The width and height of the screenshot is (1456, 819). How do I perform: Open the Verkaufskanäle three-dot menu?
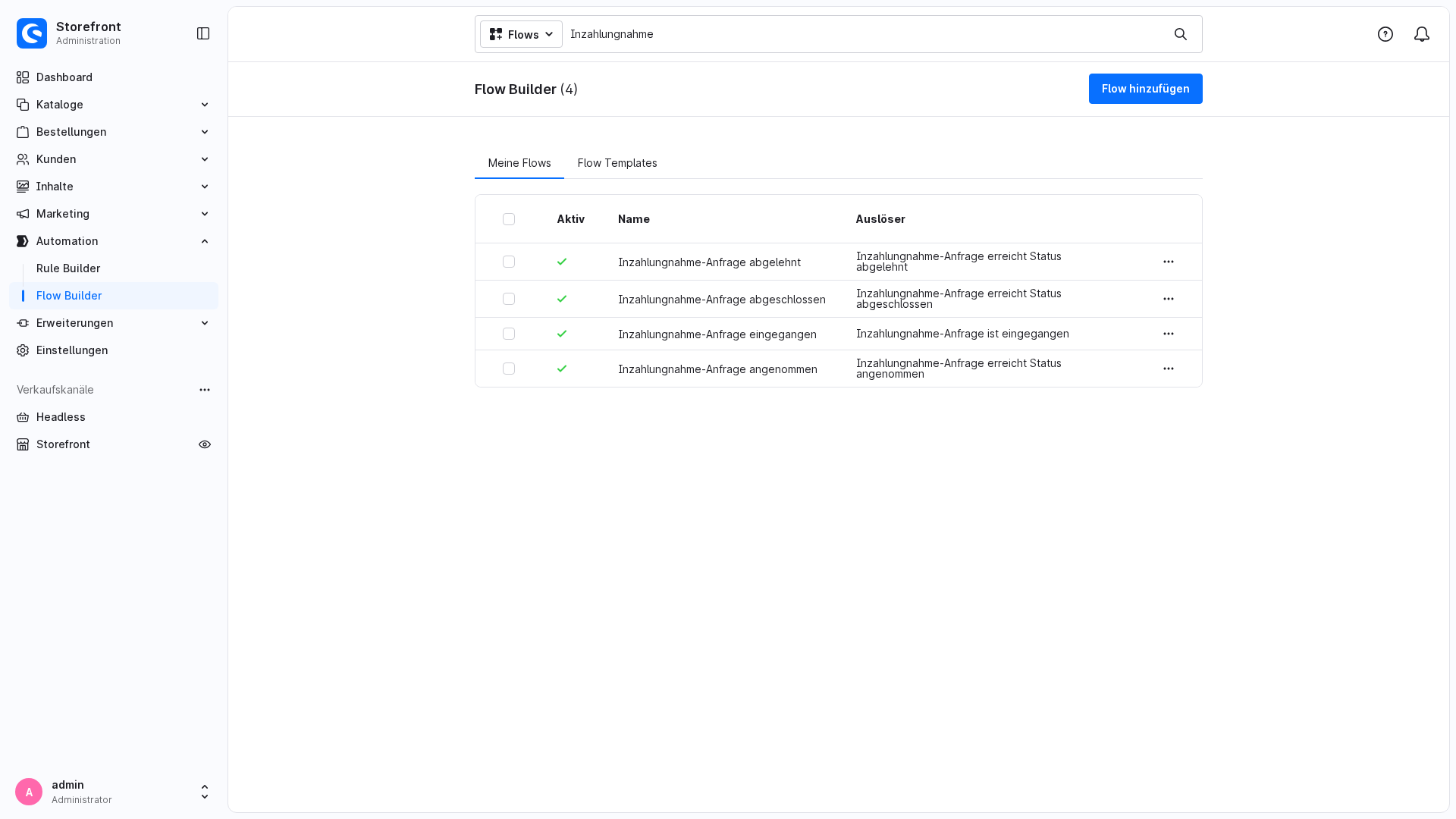coord(205,390)
